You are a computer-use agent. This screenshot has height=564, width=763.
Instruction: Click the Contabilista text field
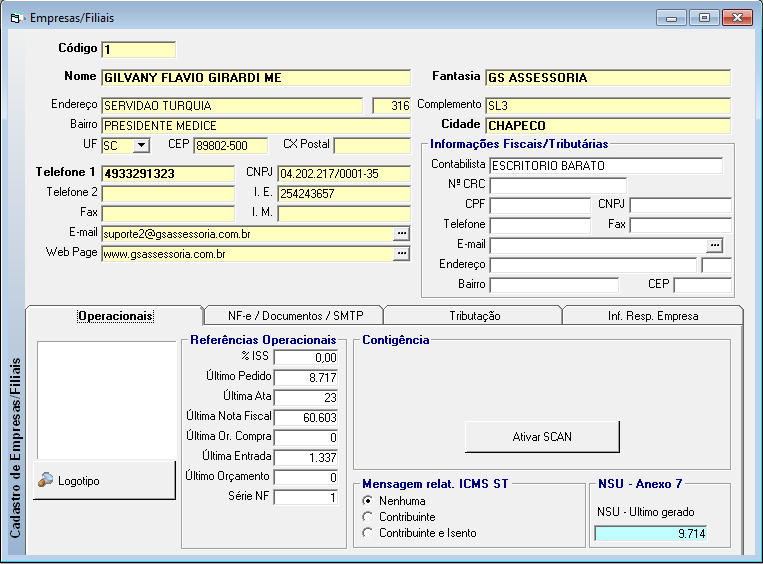click(605, 165)
